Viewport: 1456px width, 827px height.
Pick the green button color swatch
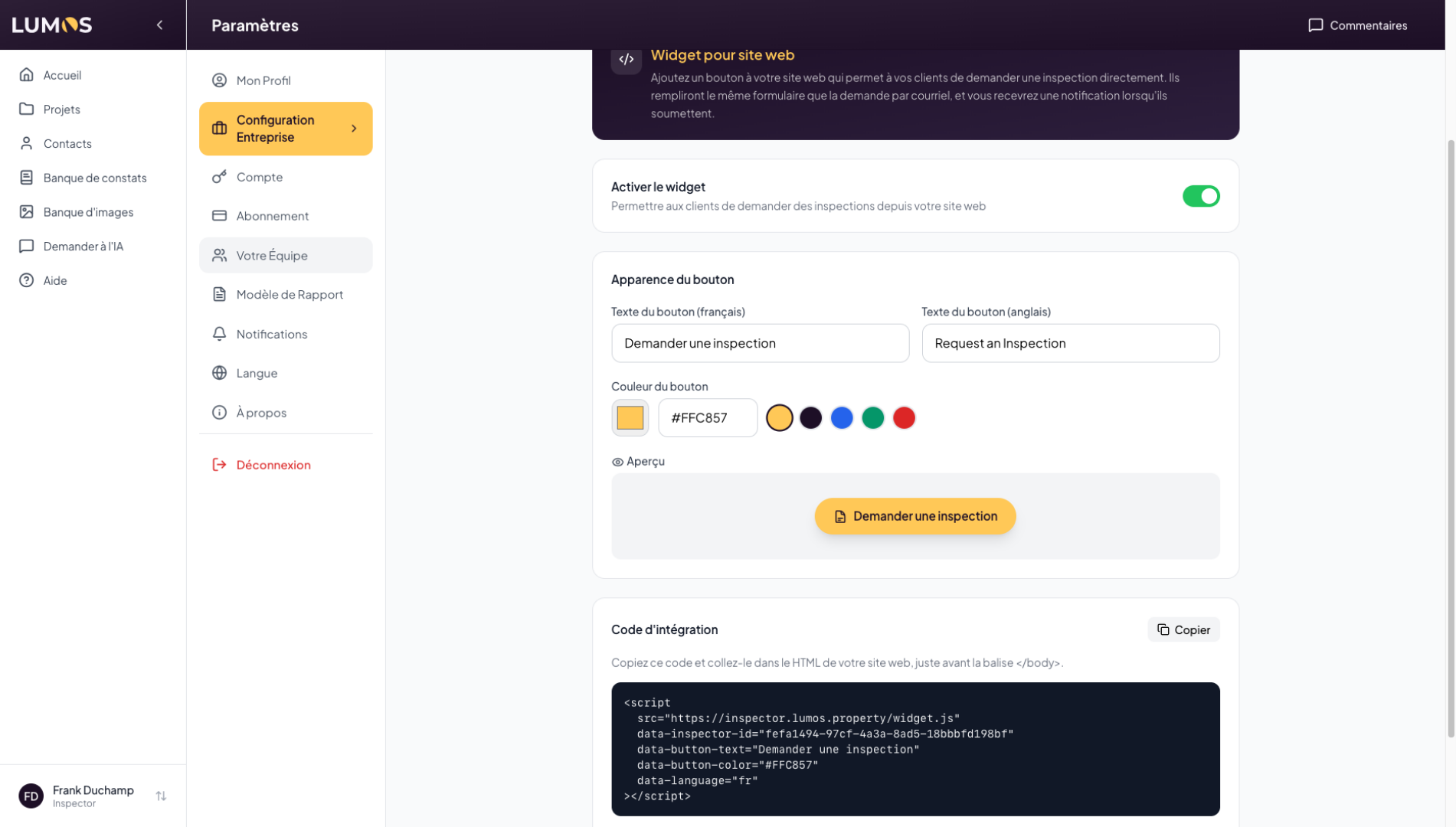pyautogui.click(x=872, y=418)
